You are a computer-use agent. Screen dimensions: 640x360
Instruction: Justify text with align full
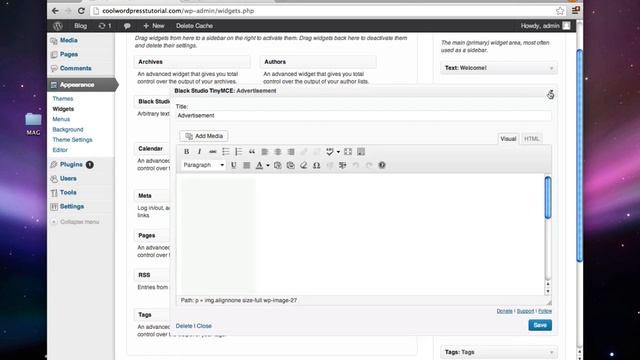pyautogui.click(x=247, y=165)
